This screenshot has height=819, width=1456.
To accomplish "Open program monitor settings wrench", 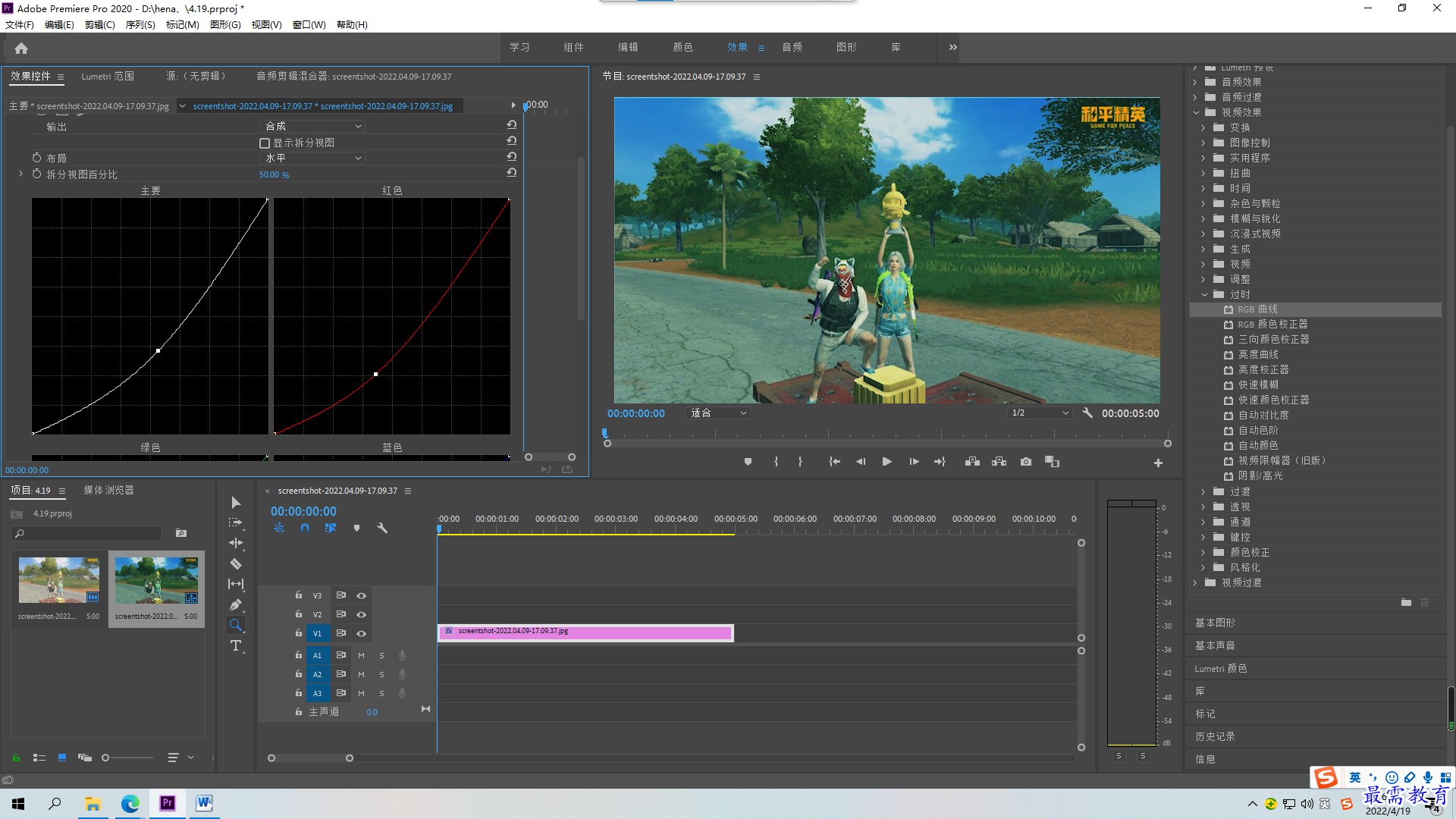I will tap(1087, 413).
